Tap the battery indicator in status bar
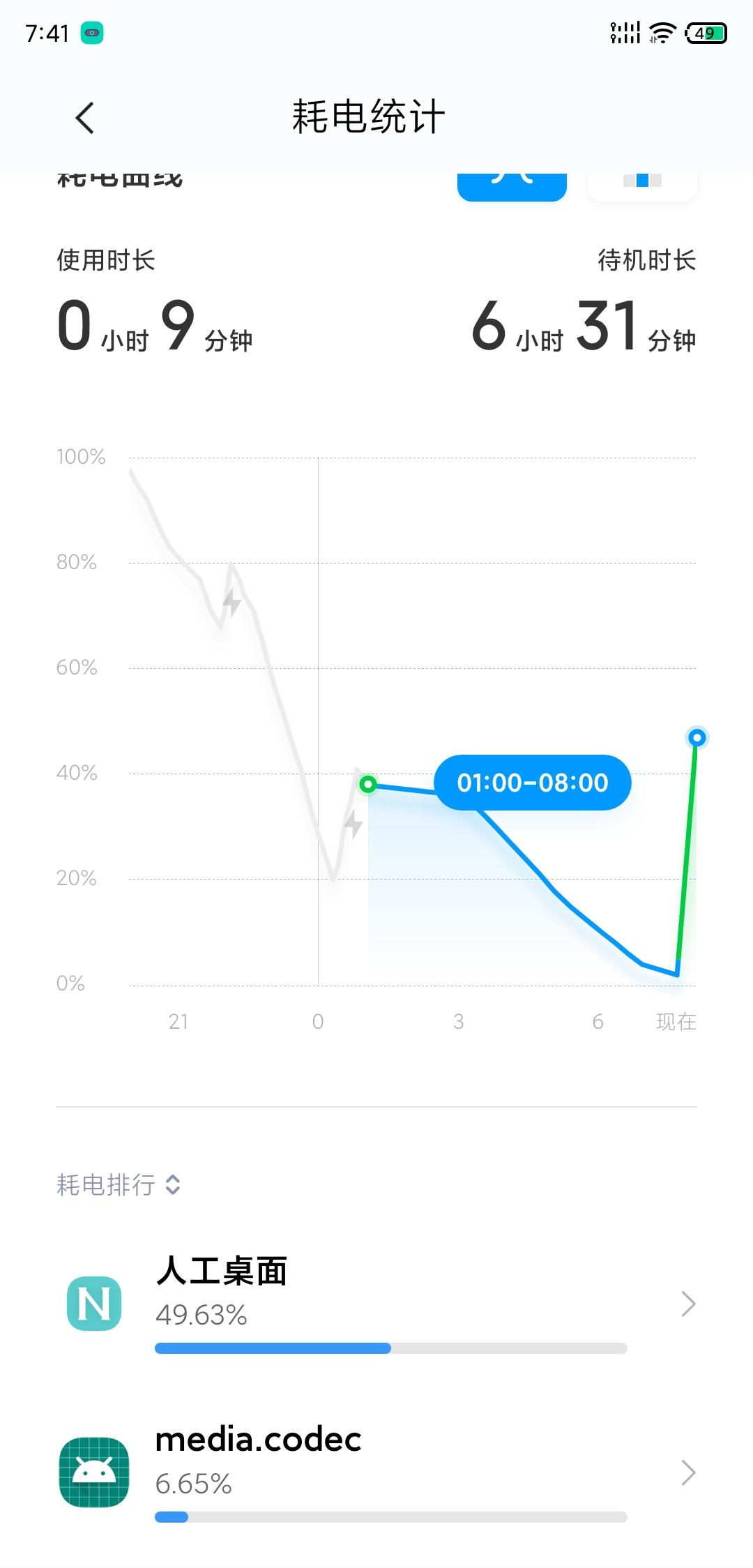Viewport: 753px width, 1568px height. click(x=706, y=33)
